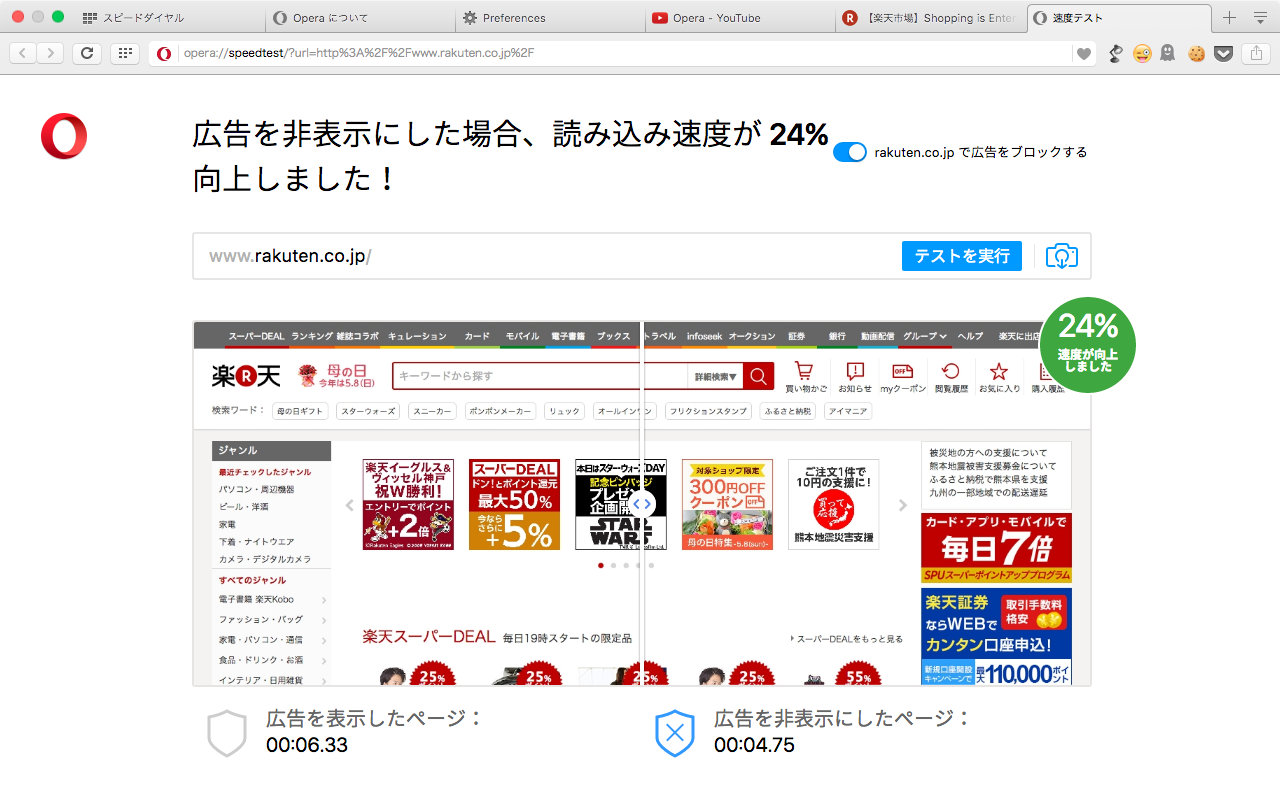Open the emoji face extension
The image size is (1280, 800).
1141,53
